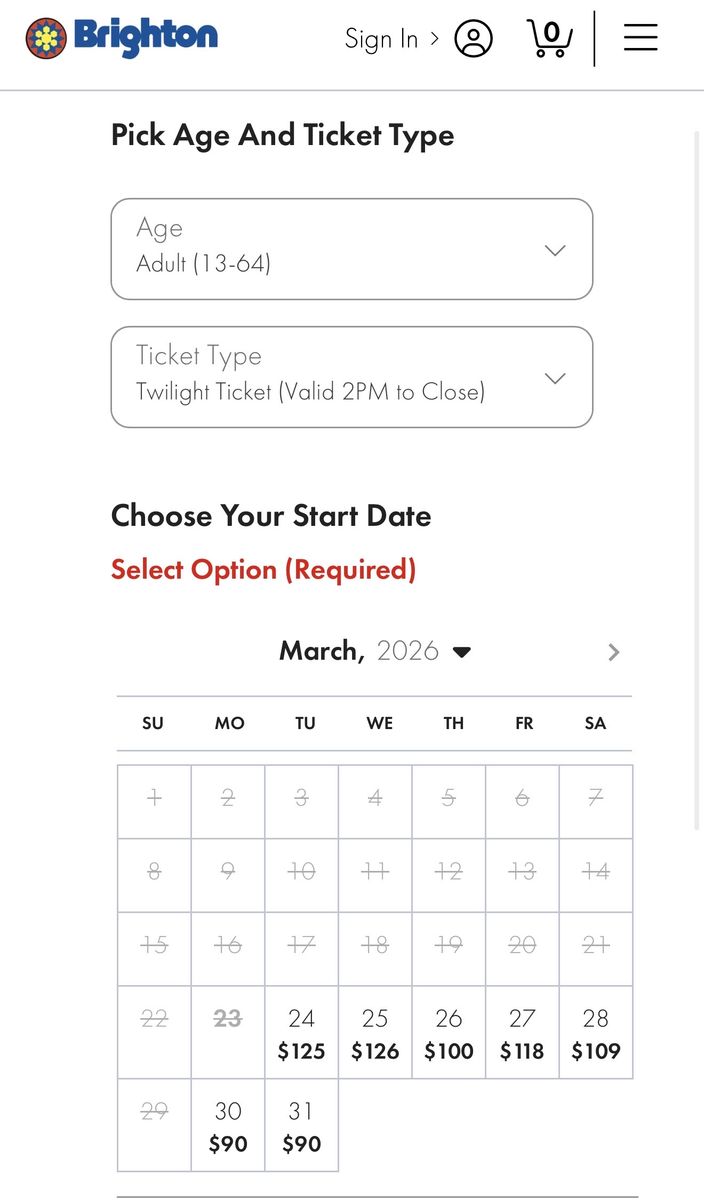Open the hamburger navigation menu
This screenshot has height=1200, width=704.
click(x=640, y=38)
